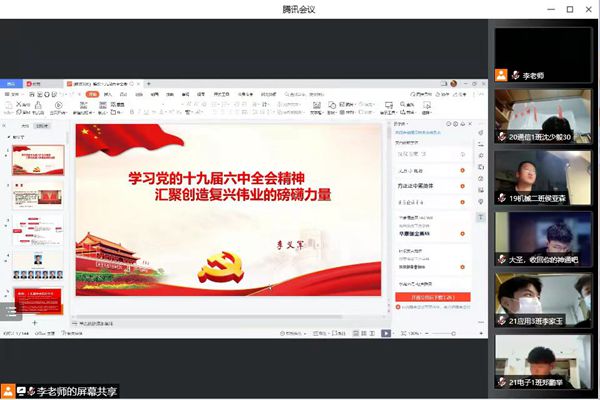This screenshot has height=400, width=600.
Task: Open the 文件 file menu dropdown
Action: click(12, 93)
